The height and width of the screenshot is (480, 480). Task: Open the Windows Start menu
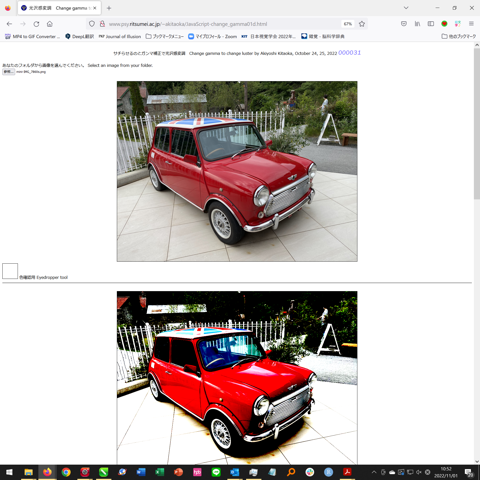pos(9,472)
